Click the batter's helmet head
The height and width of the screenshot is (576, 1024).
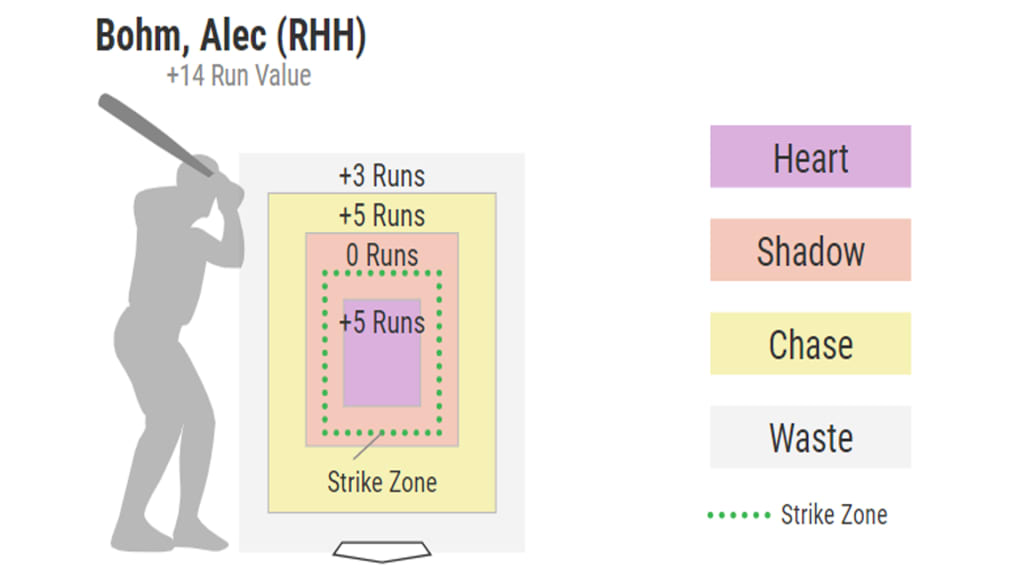coord(197,172)
